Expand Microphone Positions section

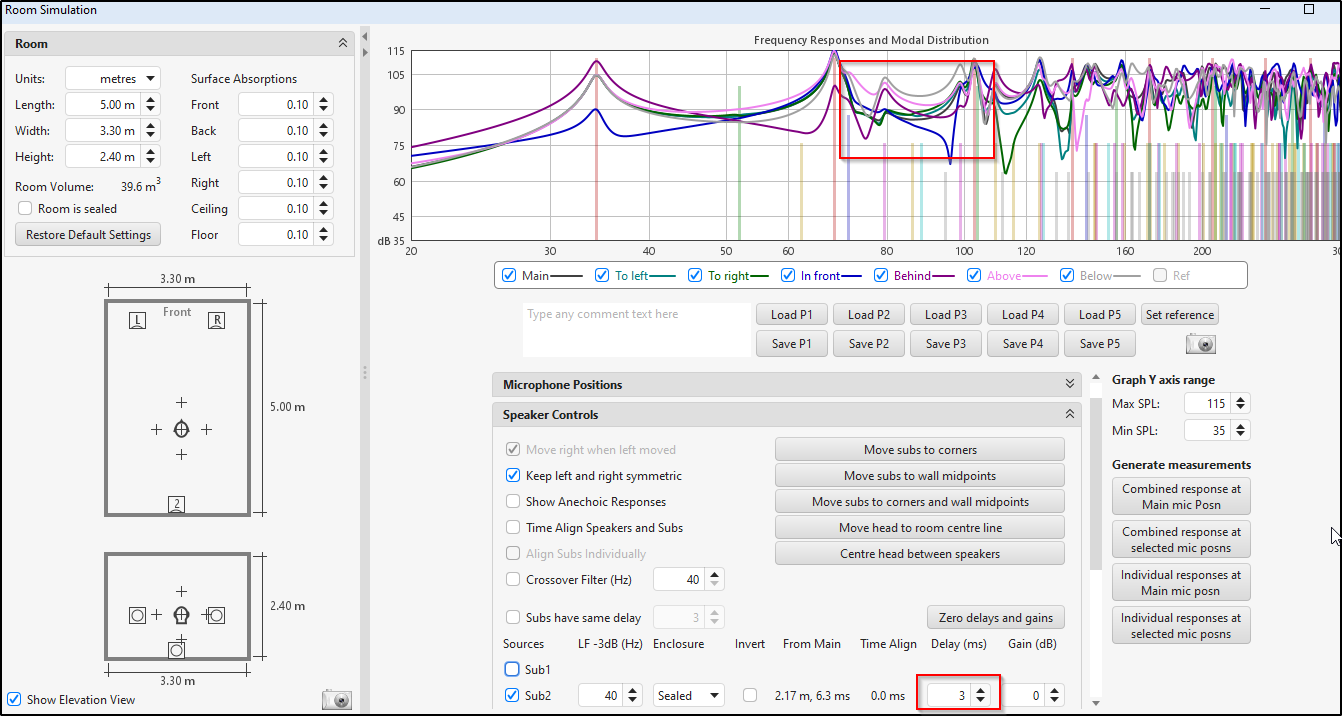[1070, 385]
